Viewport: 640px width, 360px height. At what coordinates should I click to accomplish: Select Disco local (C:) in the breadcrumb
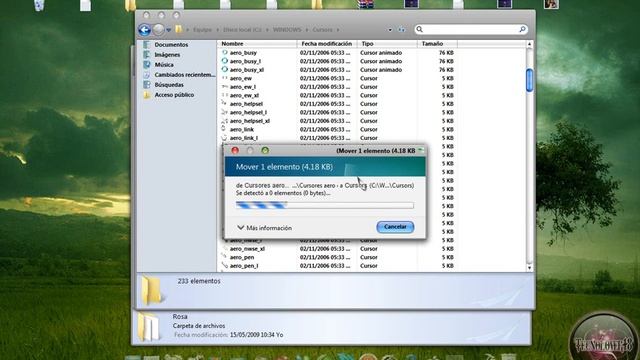point(242,30)
